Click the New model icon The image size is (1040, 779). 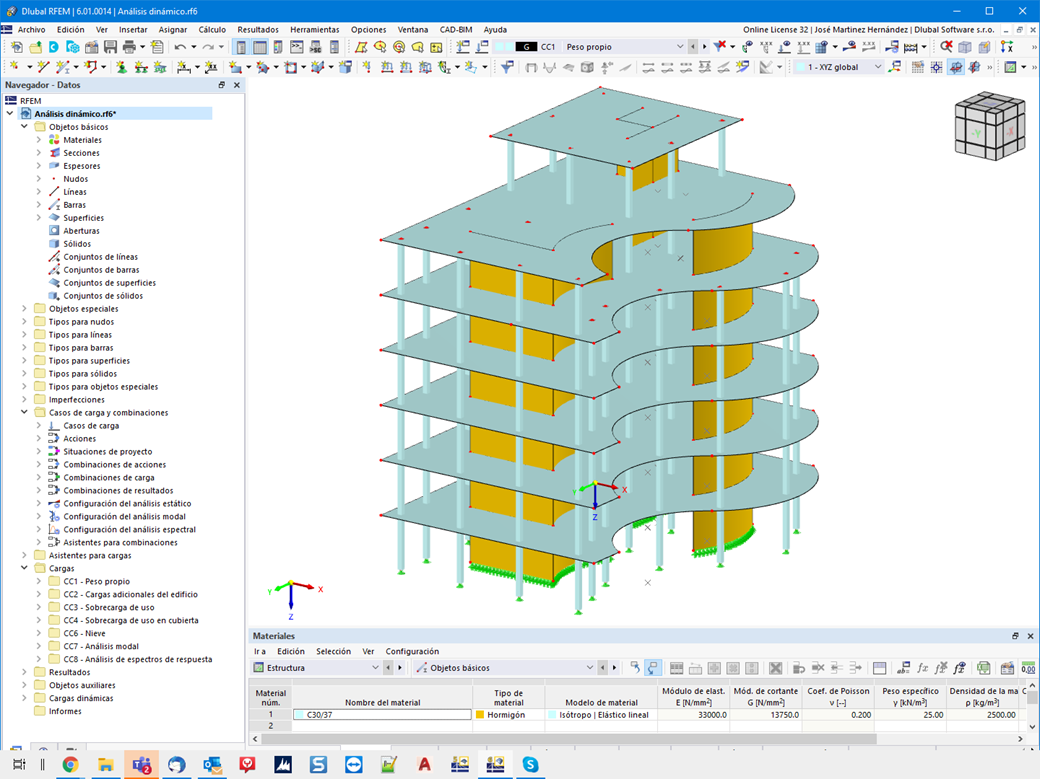click(17, 47)
